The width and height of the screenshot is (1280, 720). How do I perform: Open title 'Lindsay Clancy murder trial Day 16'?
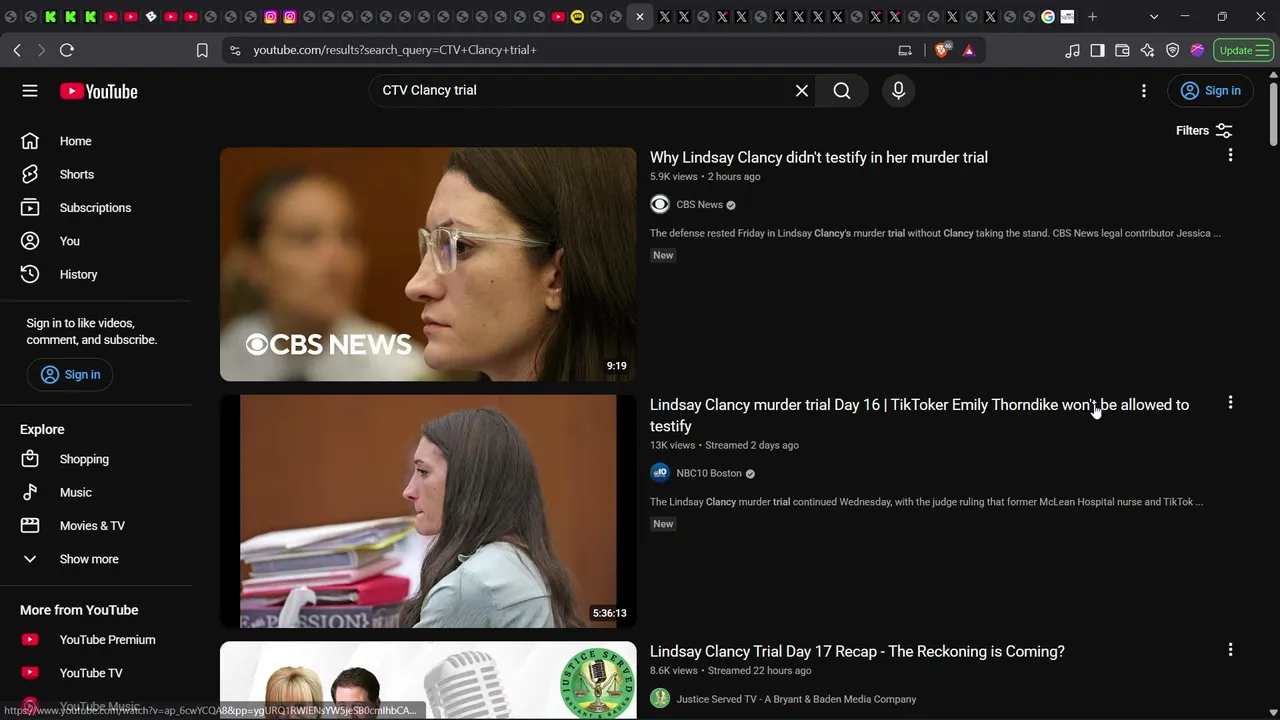click(919, 416)
